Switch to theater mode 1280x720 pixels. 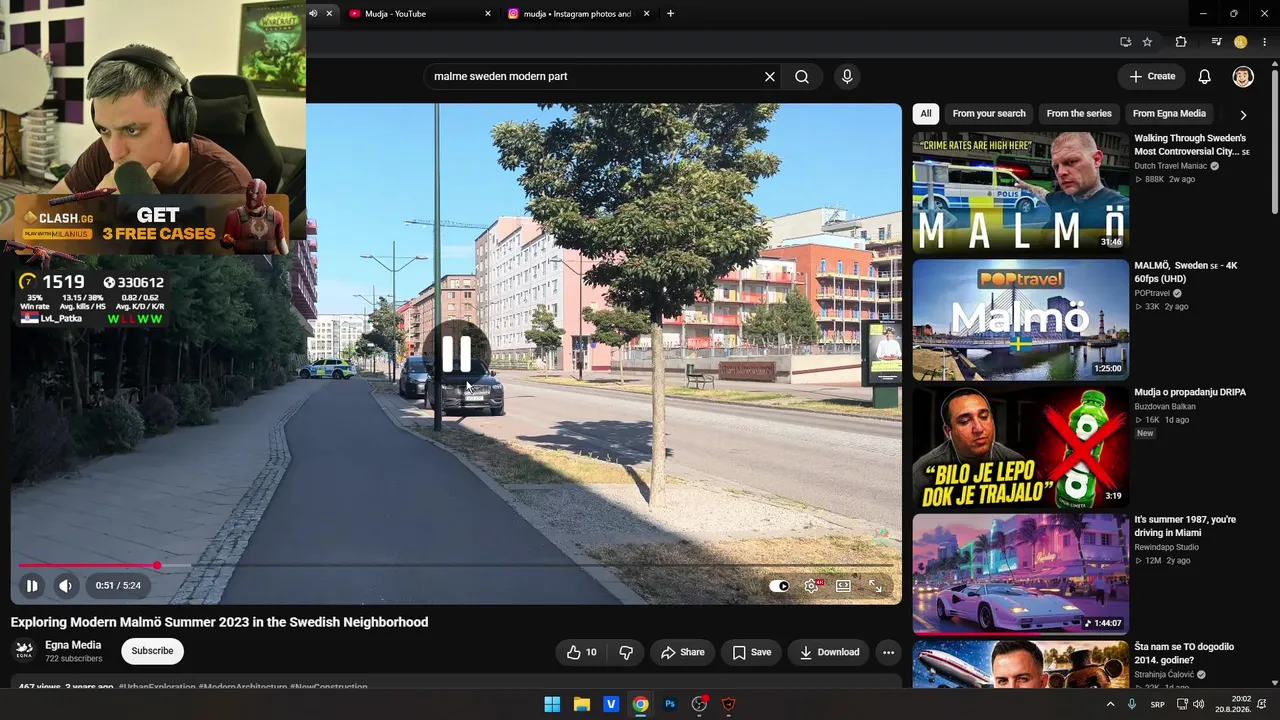(x=843, y=586)
